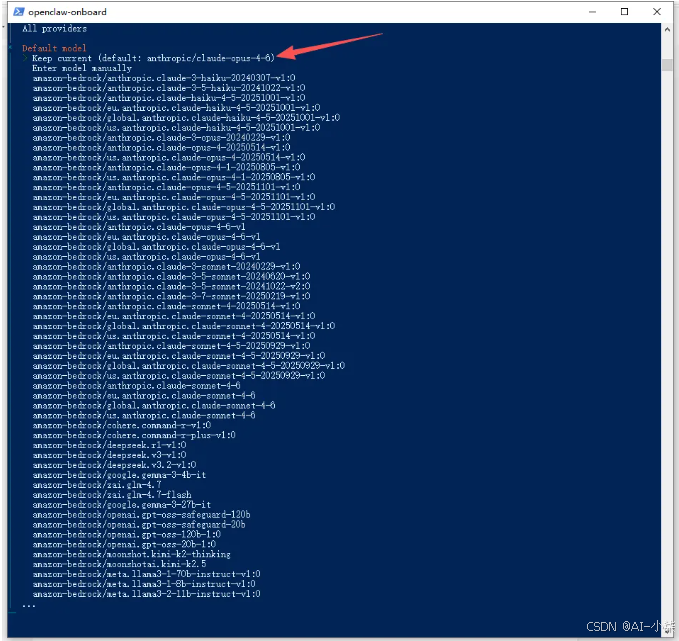679x641 pixels.
Task: Pick amazon-bedrock/anthropic.claude-sonnet-4-5-20250929-v1:0 row
Action: (x=171, y=346)
